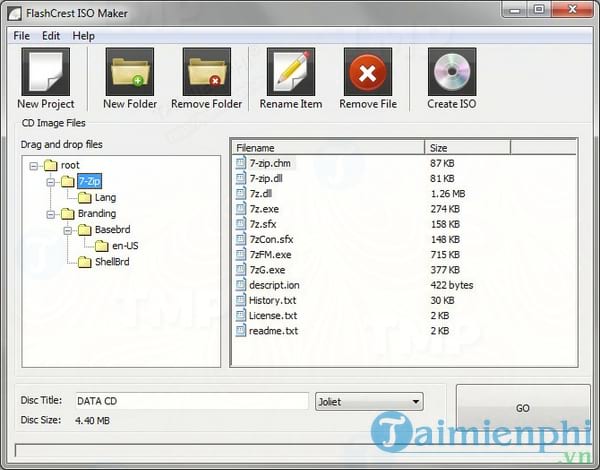
Task: Collapse the Branding folder node
Action: pyautogui.click(x=51, y=214)
